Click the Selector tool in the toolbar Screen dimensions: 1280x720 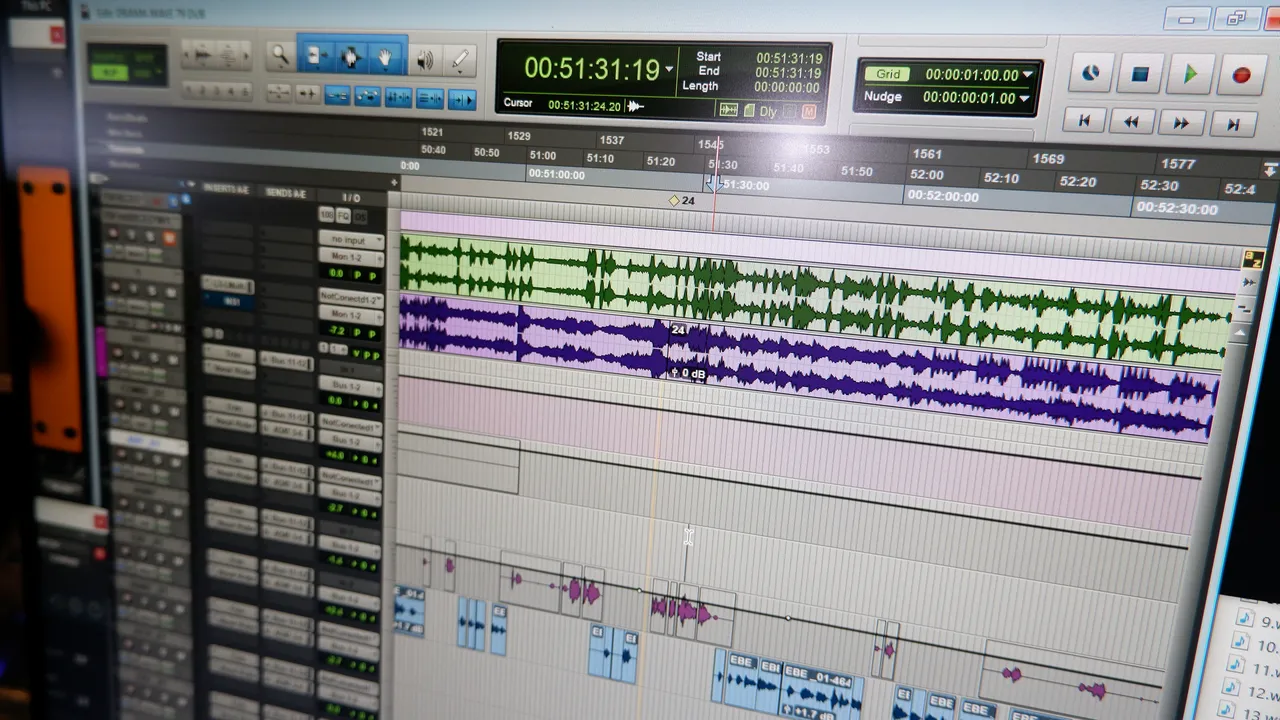[x=350, y=57]
